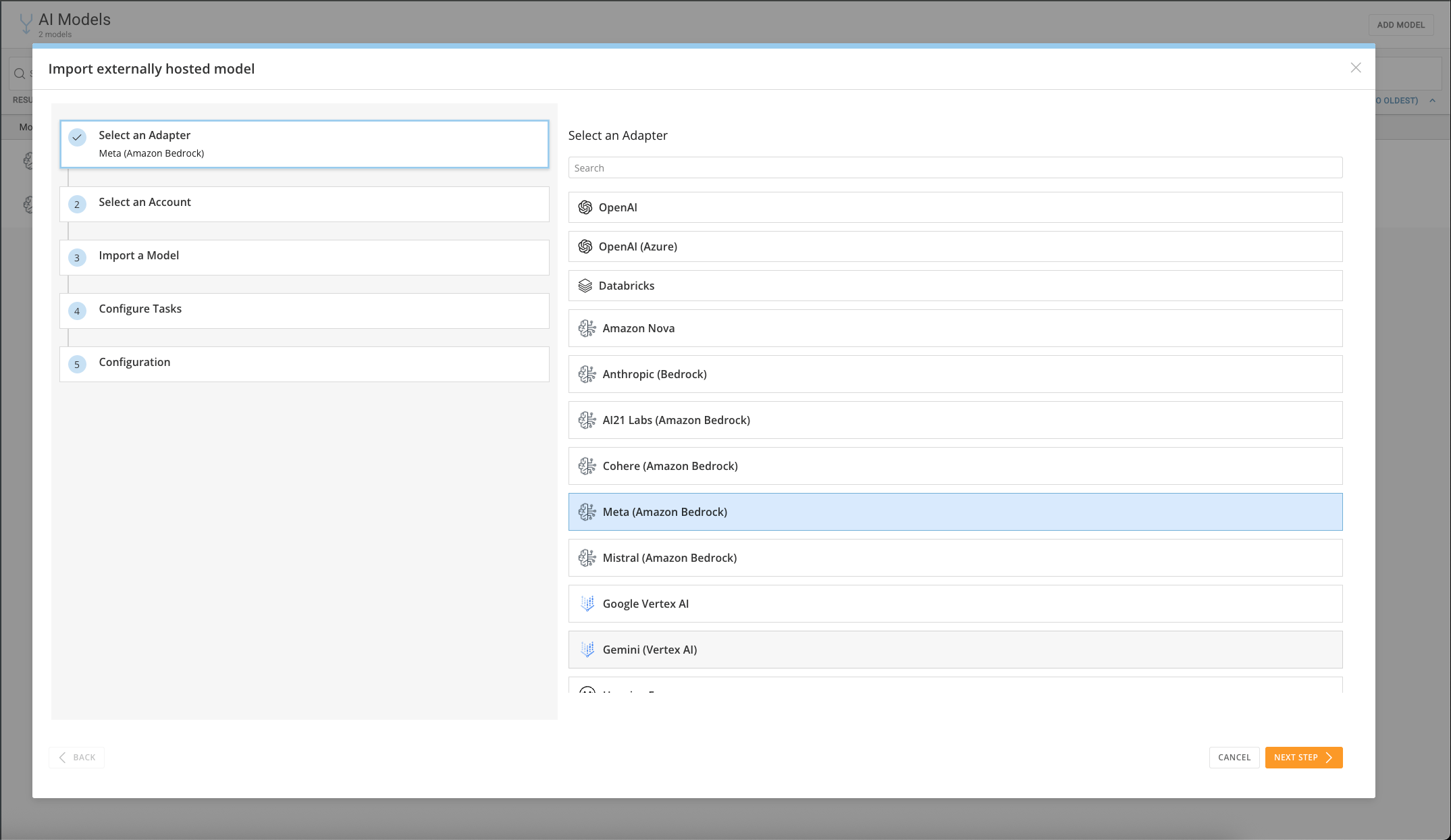Select the OpenAI (Azure) adapter

[955, 246]
